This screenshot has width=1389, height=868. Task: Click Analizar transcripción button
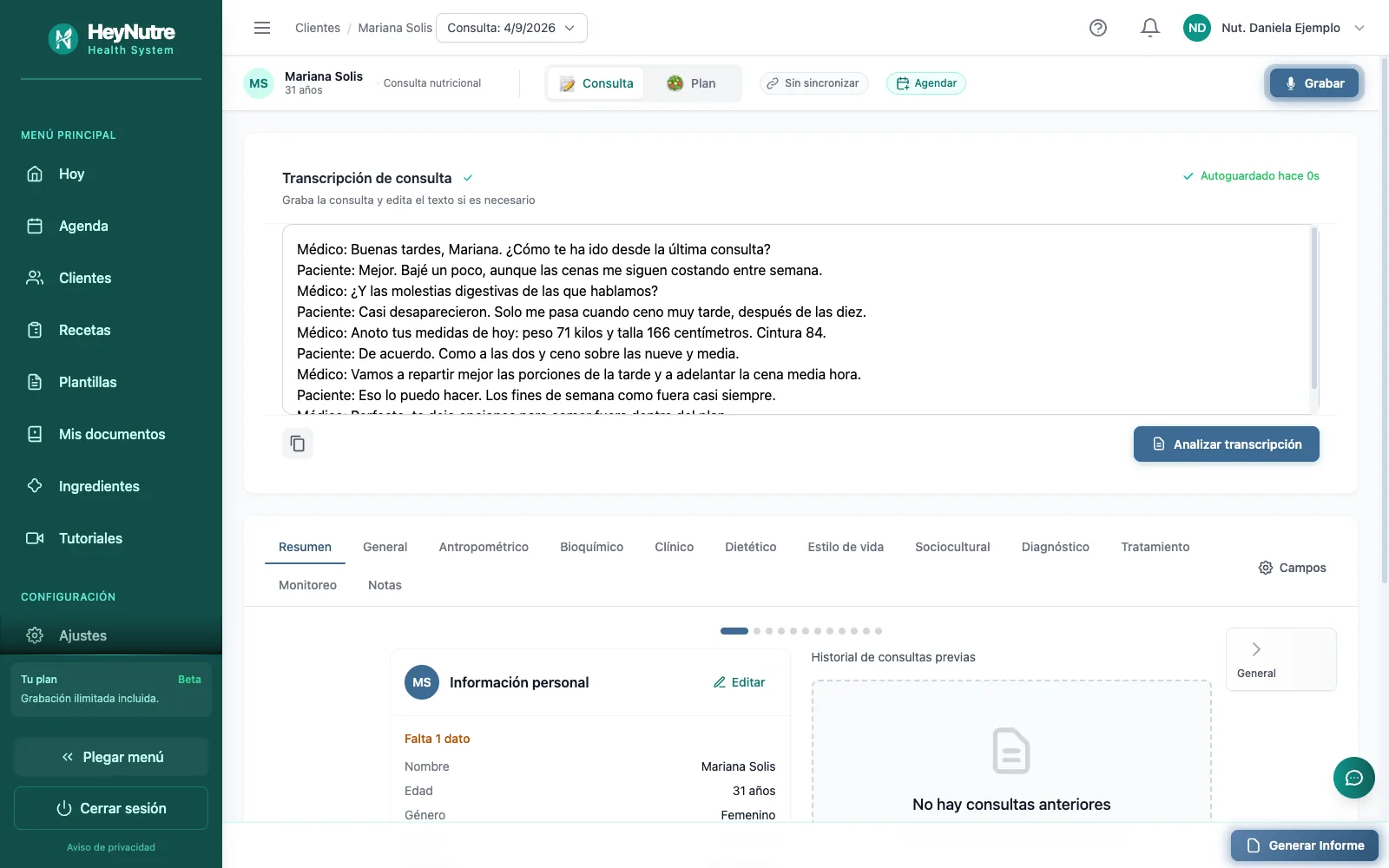pyautogui.click(x=1227, y=444)
